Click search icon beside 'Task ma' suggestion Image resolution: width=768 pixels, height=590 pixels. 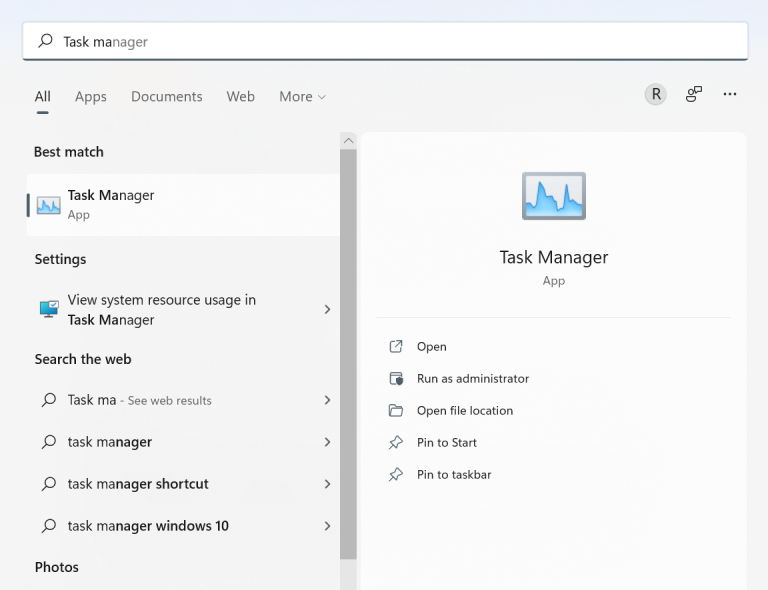pos(49,400)
